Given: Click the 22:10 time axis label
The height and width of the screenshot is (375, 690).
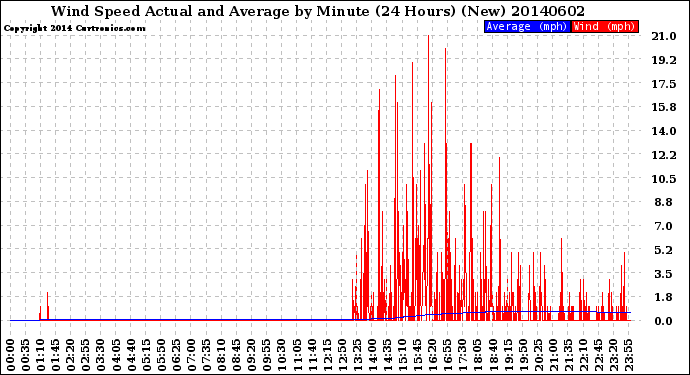Looking at the screenshot, I should pos(584,355).
